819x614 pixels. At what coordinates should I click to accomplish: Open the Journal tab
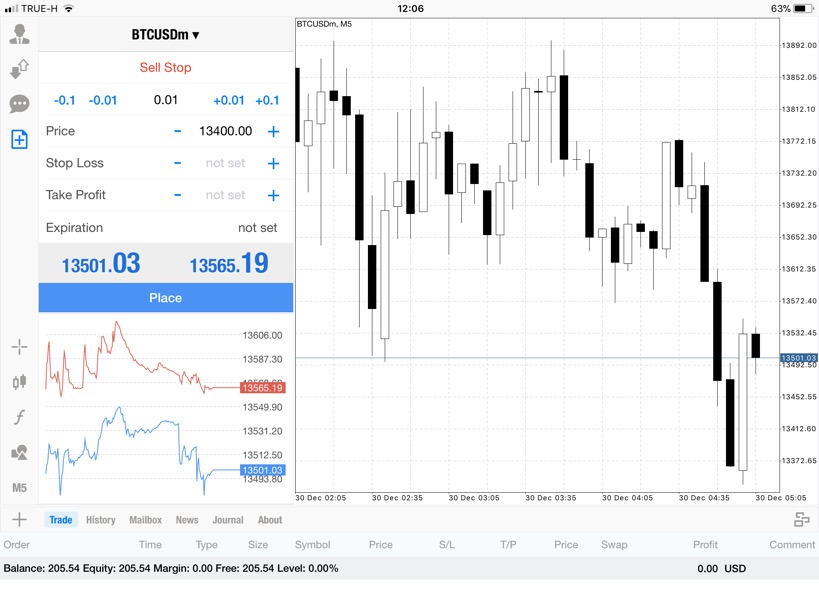tap(227, 520)
